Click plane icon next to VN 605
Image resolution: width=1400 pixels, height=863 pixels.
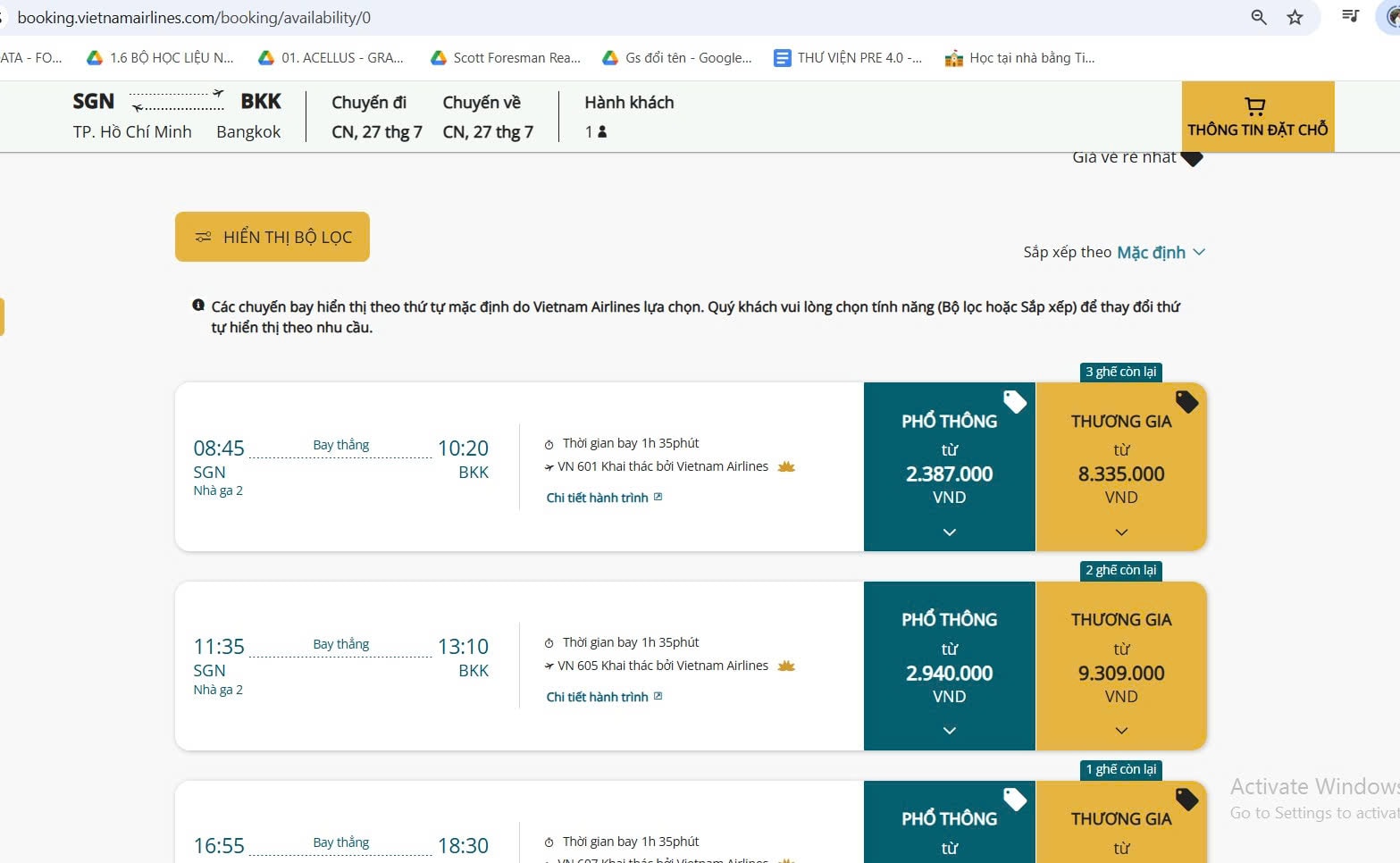(549, 666)
